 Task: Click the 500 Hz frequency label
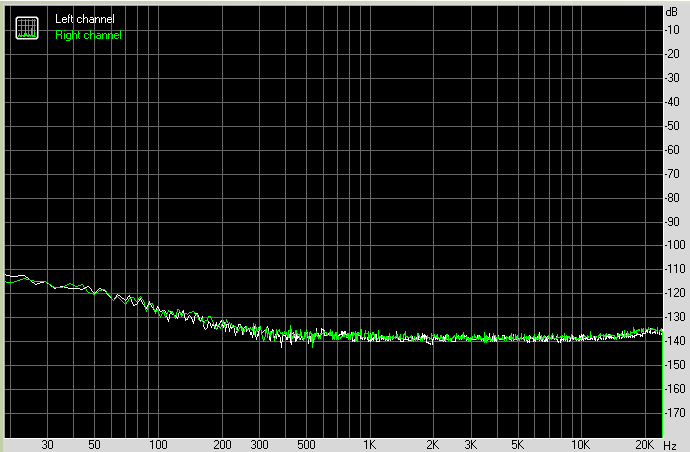[305, 444]
